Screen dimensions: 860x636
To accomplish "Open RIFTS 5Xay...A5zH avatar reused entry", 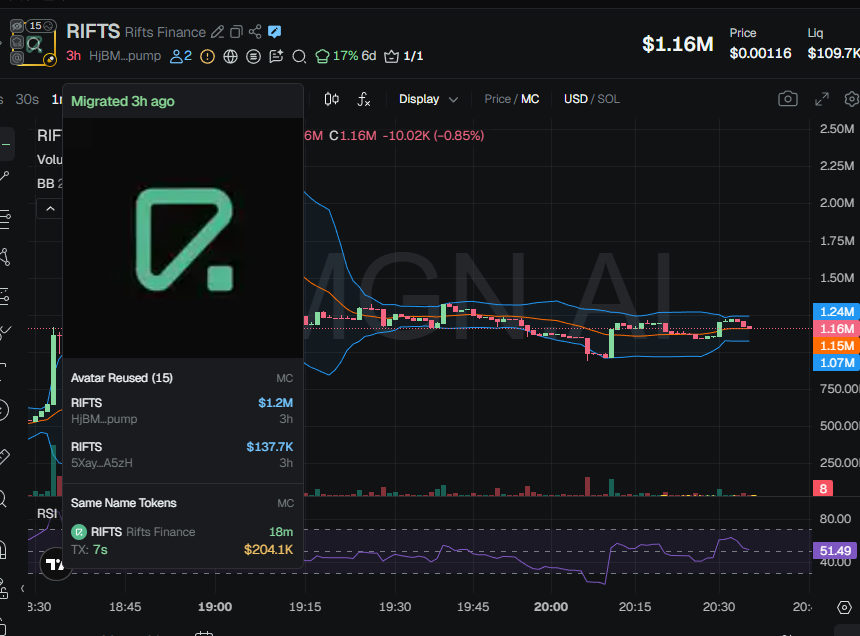I will click(182, 455).
